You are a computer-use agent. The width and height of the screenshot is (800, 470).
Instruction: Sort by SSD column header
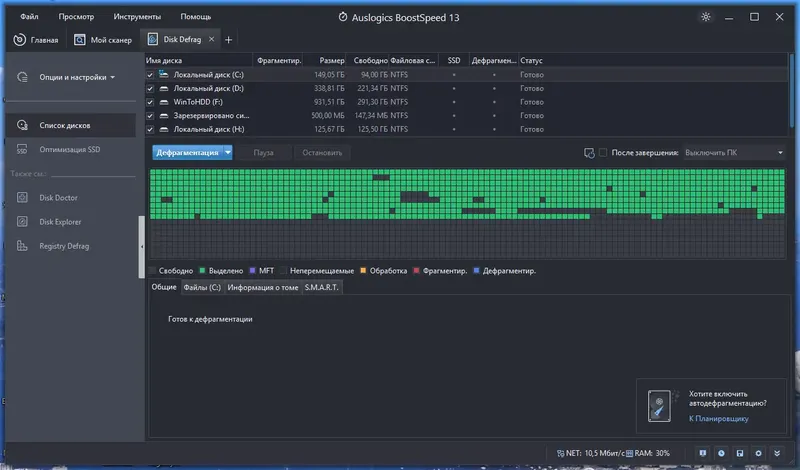coord(454,60)
